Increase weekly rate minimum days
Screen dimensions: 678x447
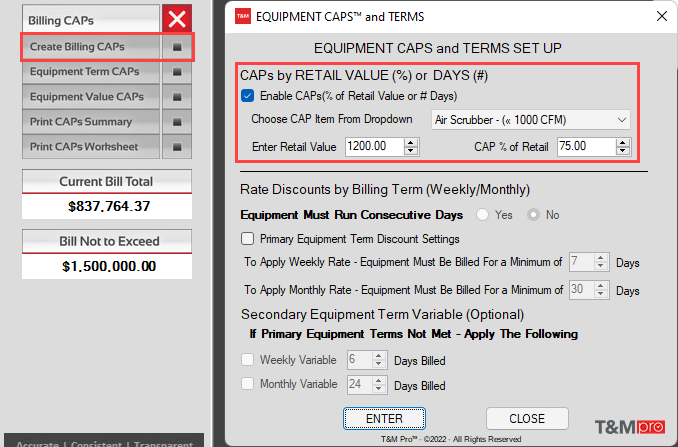[601, 258]
